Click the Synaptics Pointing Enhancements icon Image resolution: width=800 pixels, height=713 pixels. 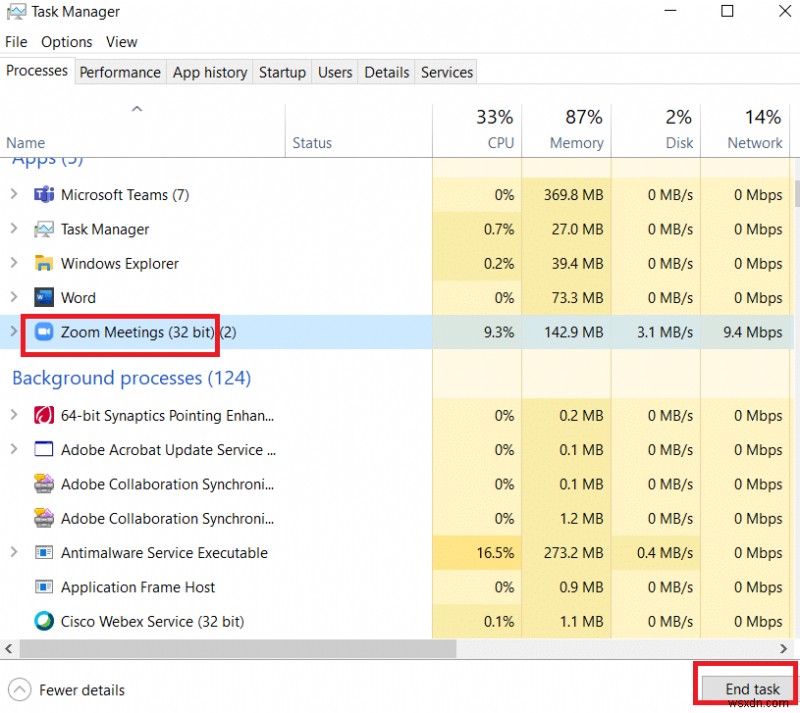tap(43, 415)
